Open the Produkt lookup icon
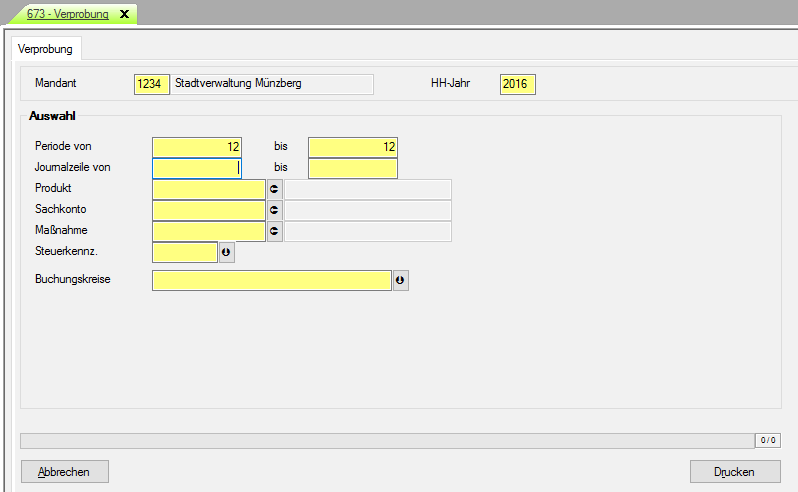The width and height of the screenshot is (798, 492). tap(274, 189)
